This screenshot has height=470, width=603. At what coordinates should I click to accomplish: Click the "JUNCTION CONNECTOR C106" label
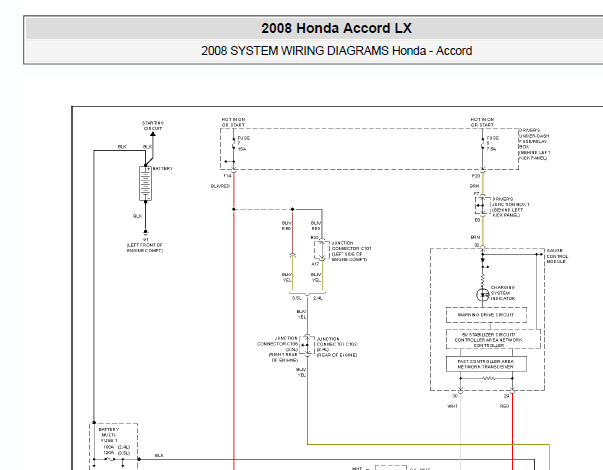coord(278,349)
